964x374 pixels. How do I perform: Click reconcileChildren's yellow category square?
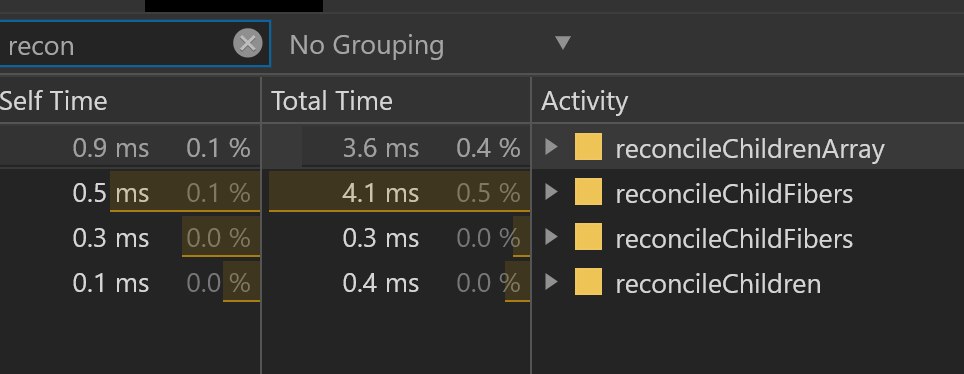point(588,282)
